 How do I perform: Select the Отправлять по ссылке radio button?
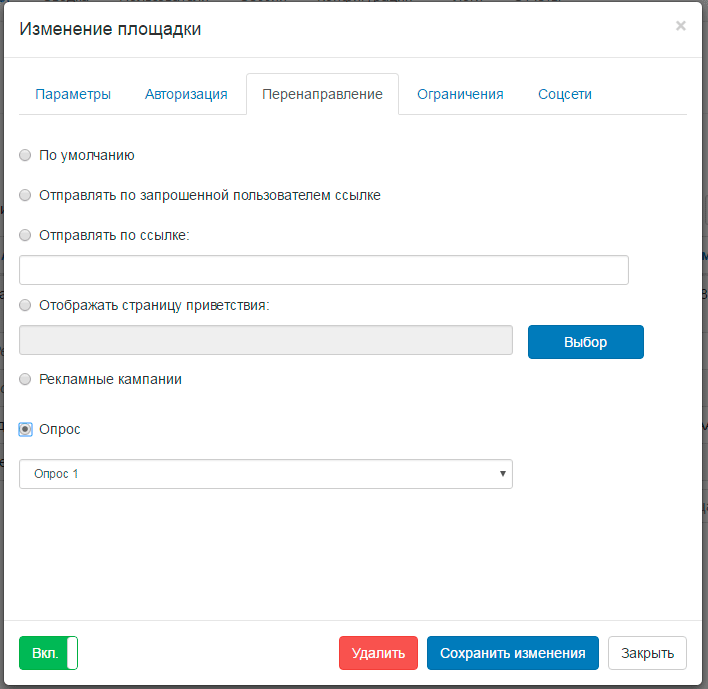26,235
